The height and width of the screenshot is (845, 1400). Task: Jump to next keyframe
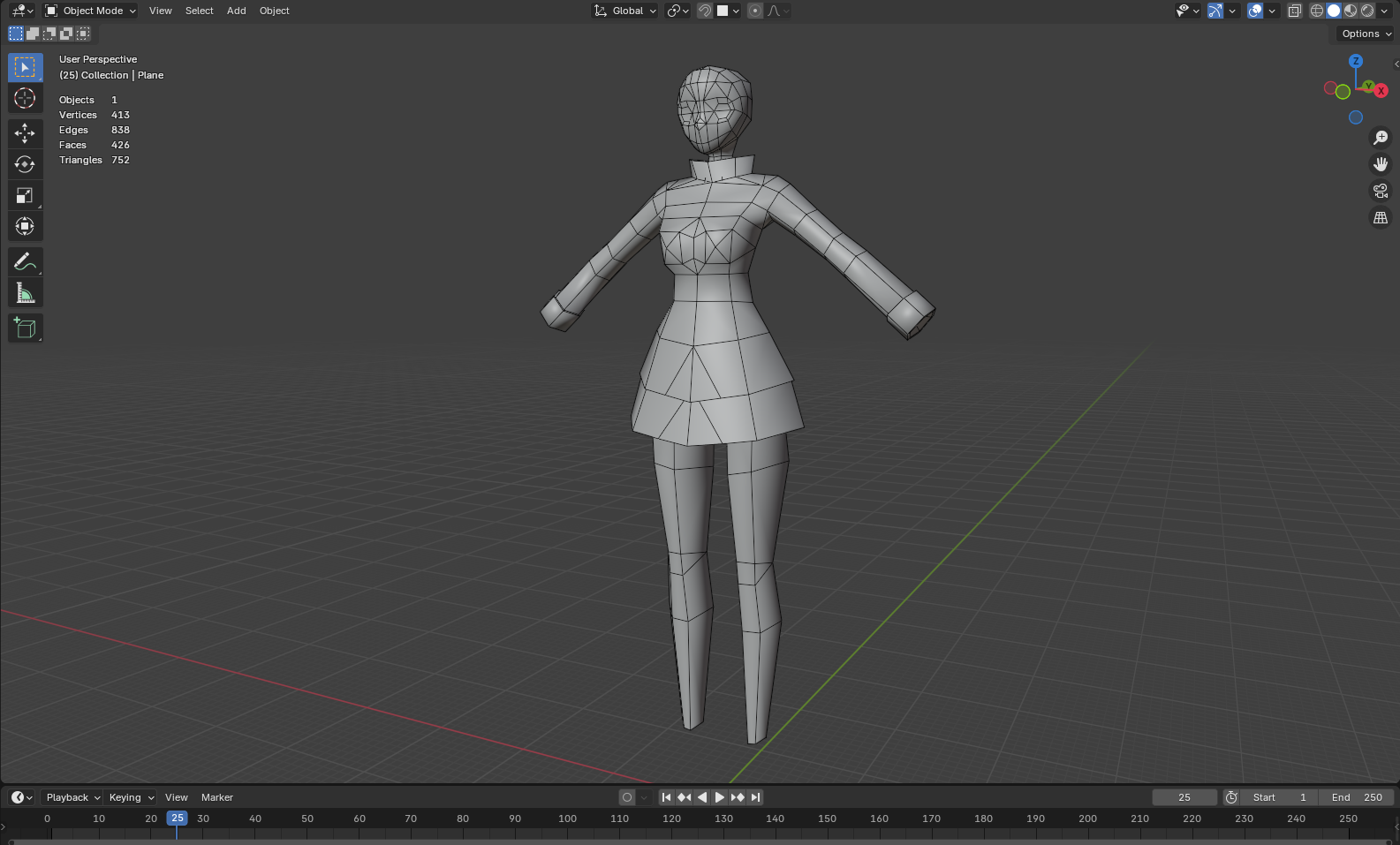coord(738,797)
